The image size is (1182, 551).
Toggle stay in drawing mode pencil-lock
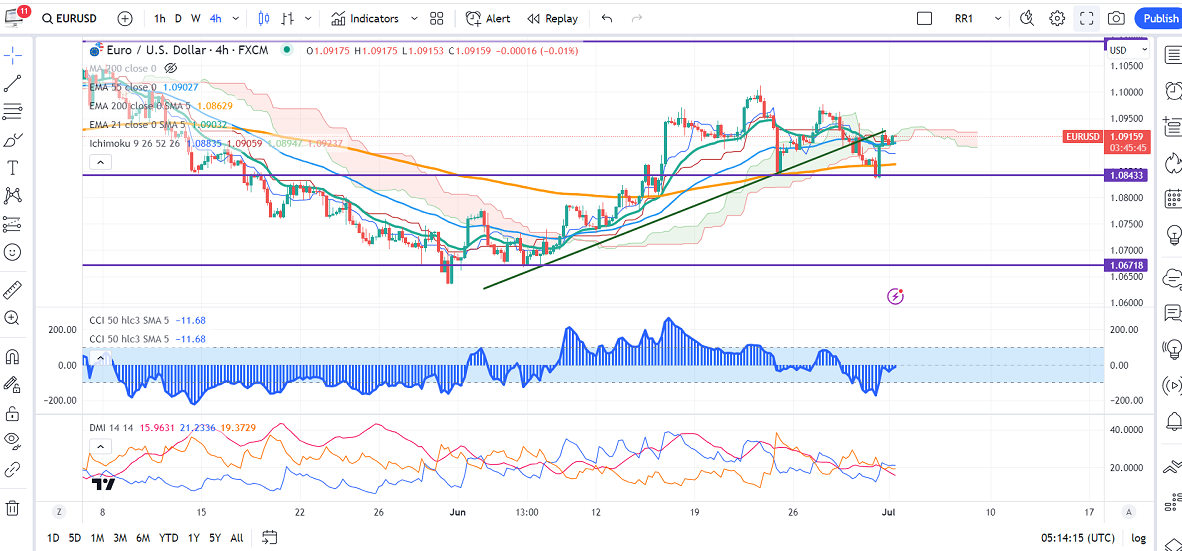(x=13, y=384)
